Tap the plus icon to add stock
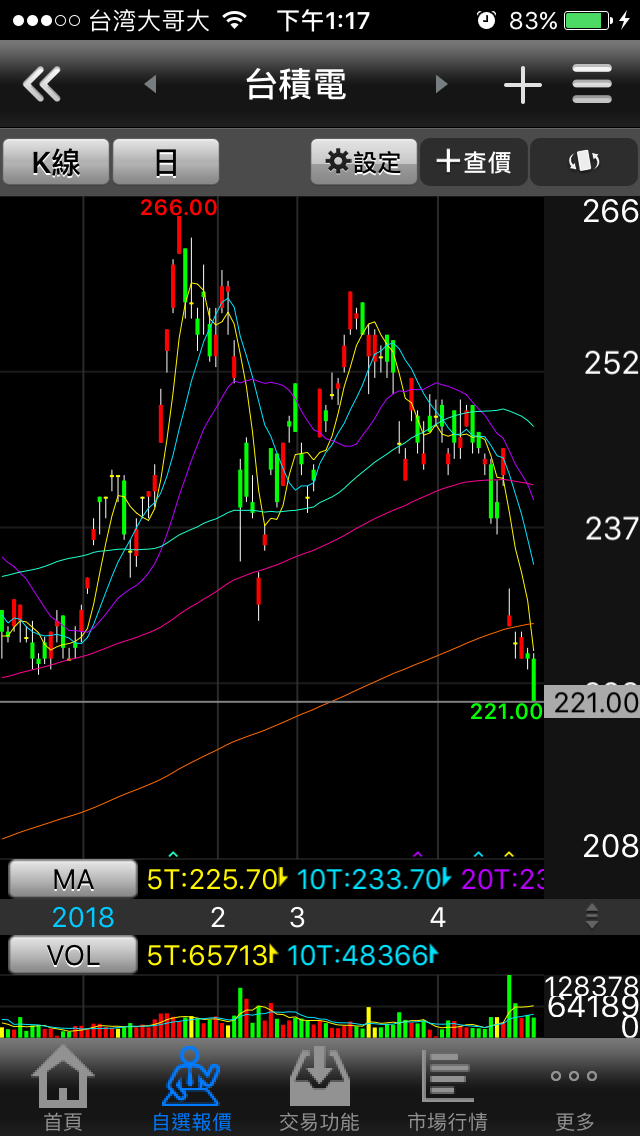This screenshot has height=1136, width=640. point(523,85)
